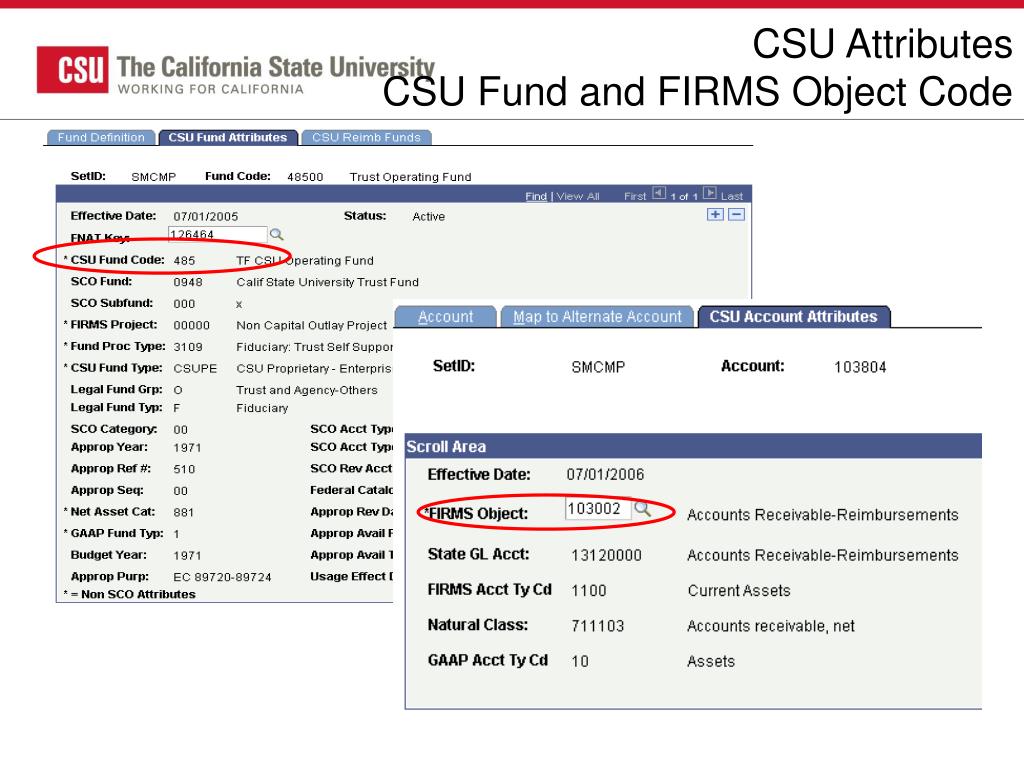This screenshot has width=1024, height=768.
Task: Click the CSU logo
Action: click(x=72, y=69)
